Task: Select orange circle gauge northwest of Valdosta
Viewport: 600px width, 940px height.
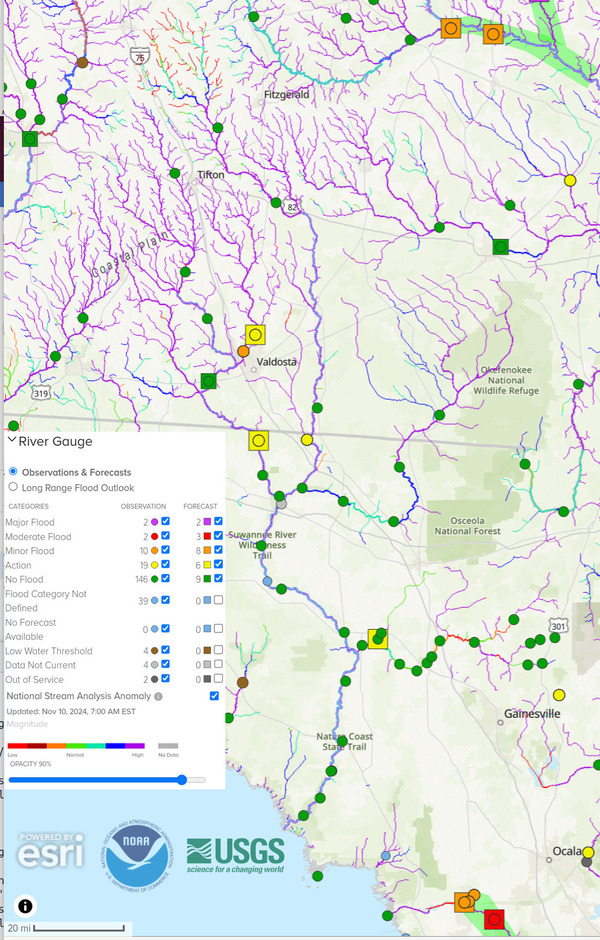Action: point(243,351)
